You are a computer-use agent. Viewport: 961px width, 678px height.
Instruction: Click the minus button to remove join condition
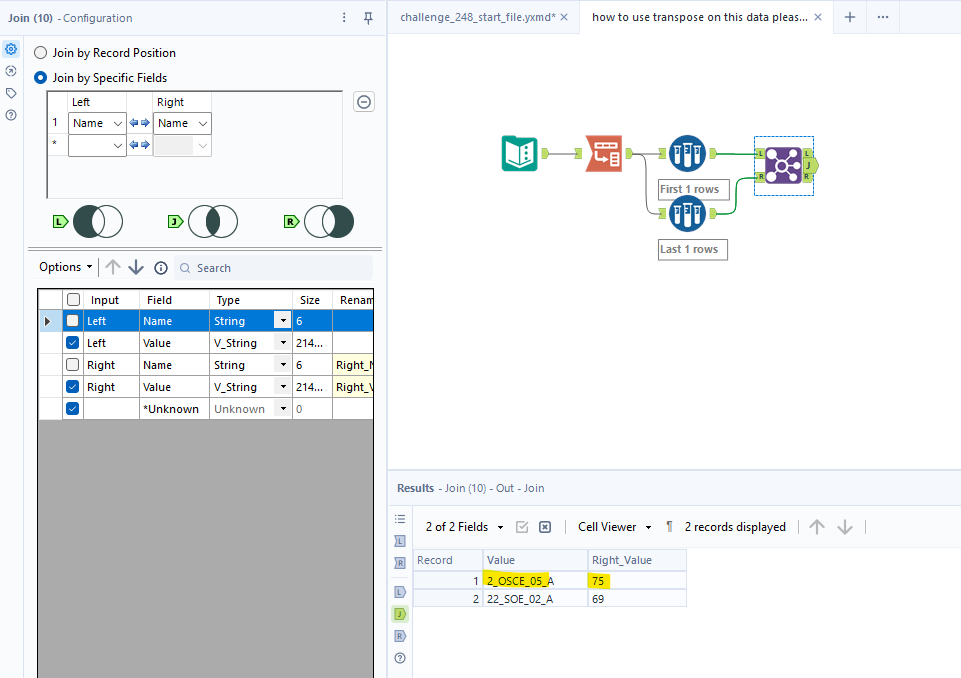362,101
